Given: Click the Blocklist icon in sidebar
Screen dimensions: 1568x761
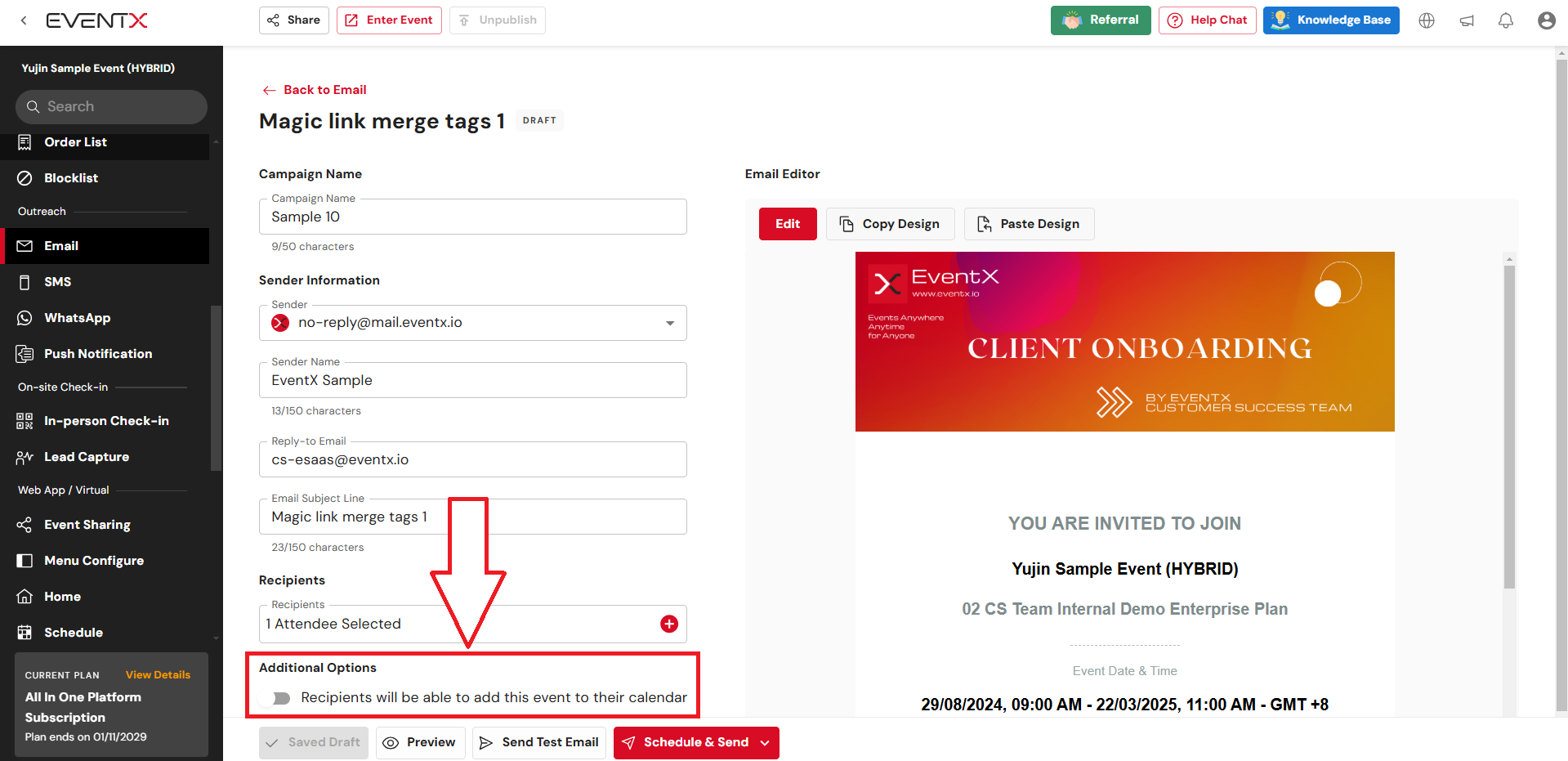Looking at the screenshot, I should (x=25, y=178).
